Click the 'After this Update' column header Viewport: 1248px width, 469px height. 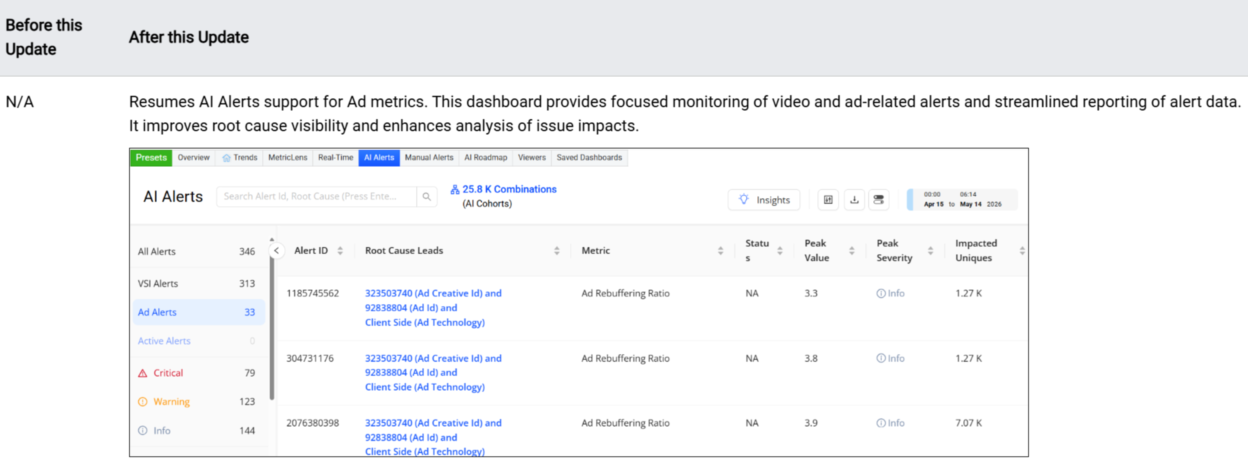[189, 37]
